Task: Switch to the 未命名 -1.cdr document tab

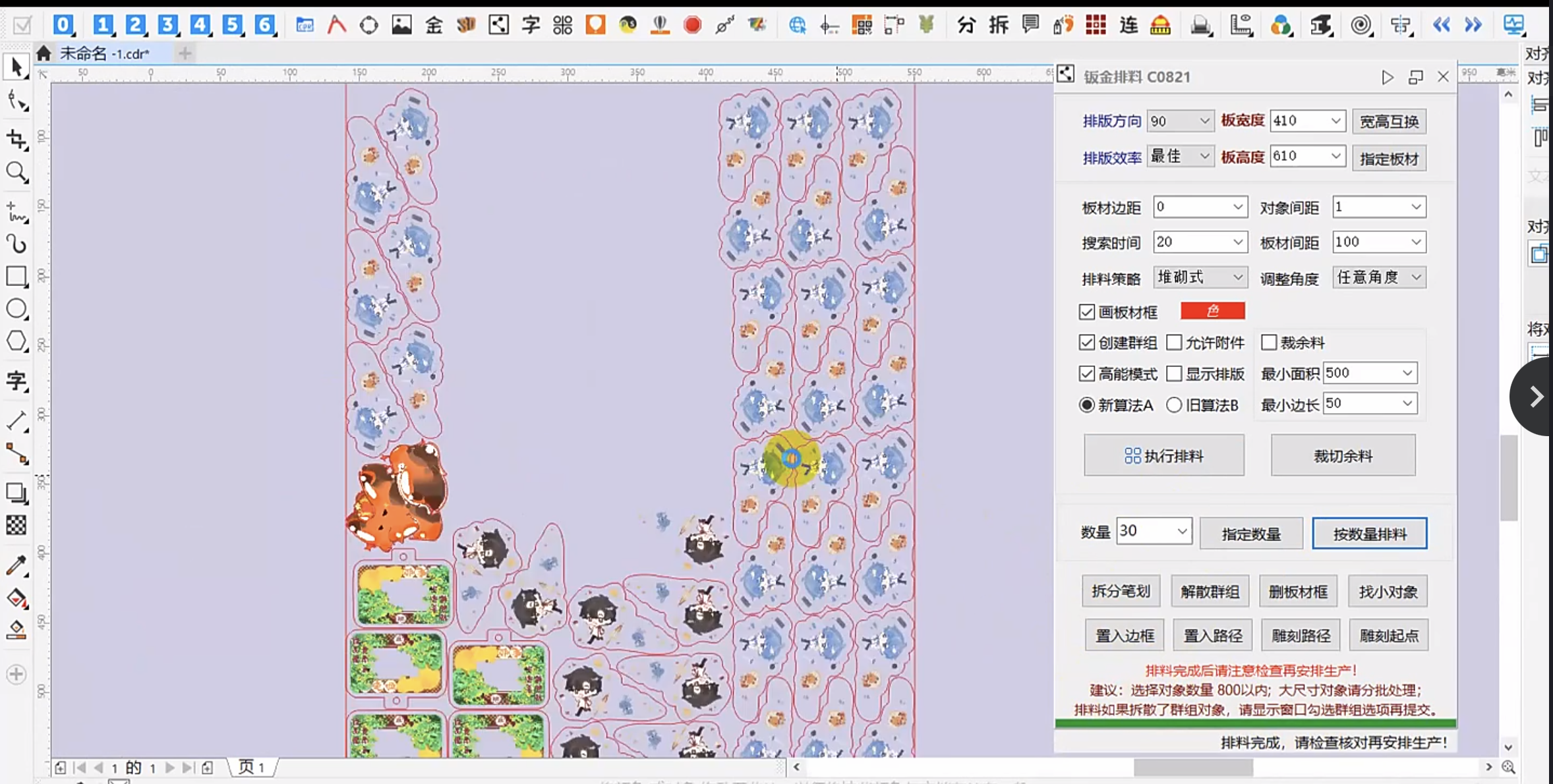Action: [x=105, y=53]
